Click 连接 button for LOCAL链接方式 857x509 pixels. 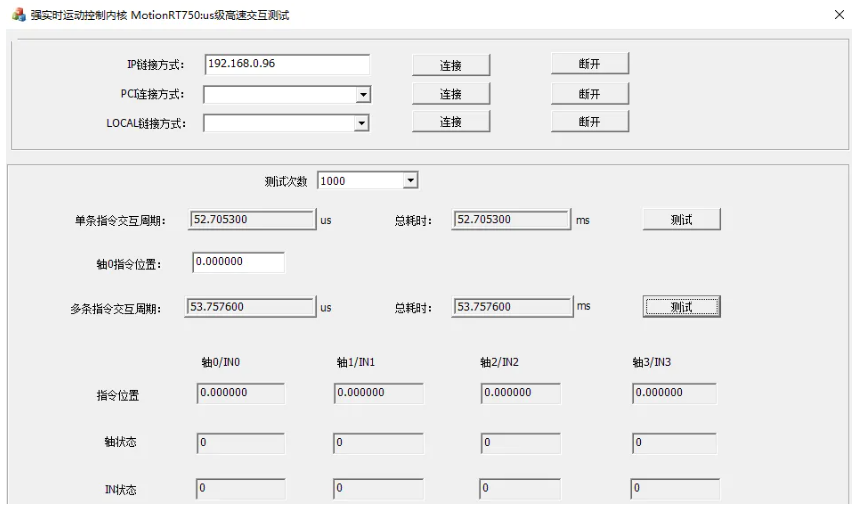click(451, 121)
